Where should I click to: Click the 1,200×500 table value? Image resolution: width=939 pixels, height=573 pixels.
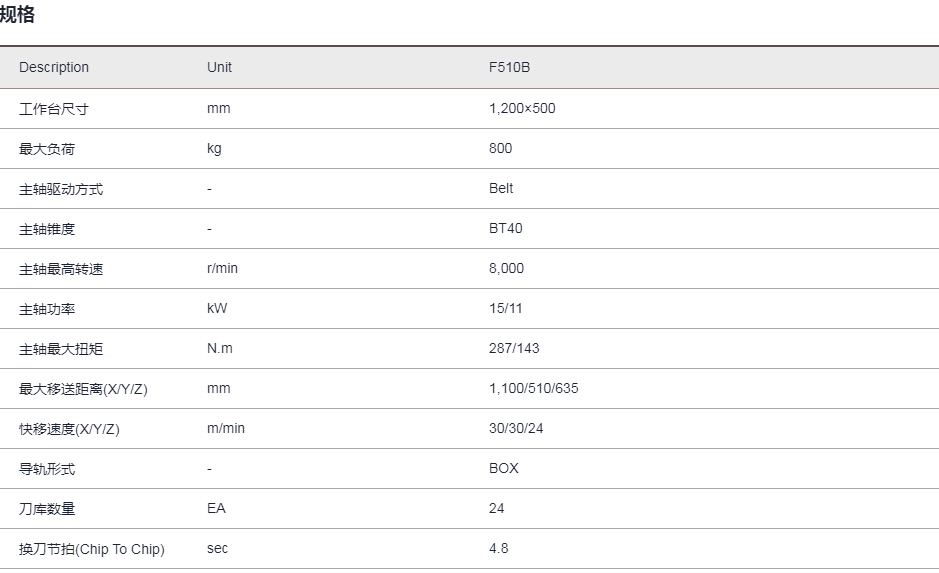522,108
